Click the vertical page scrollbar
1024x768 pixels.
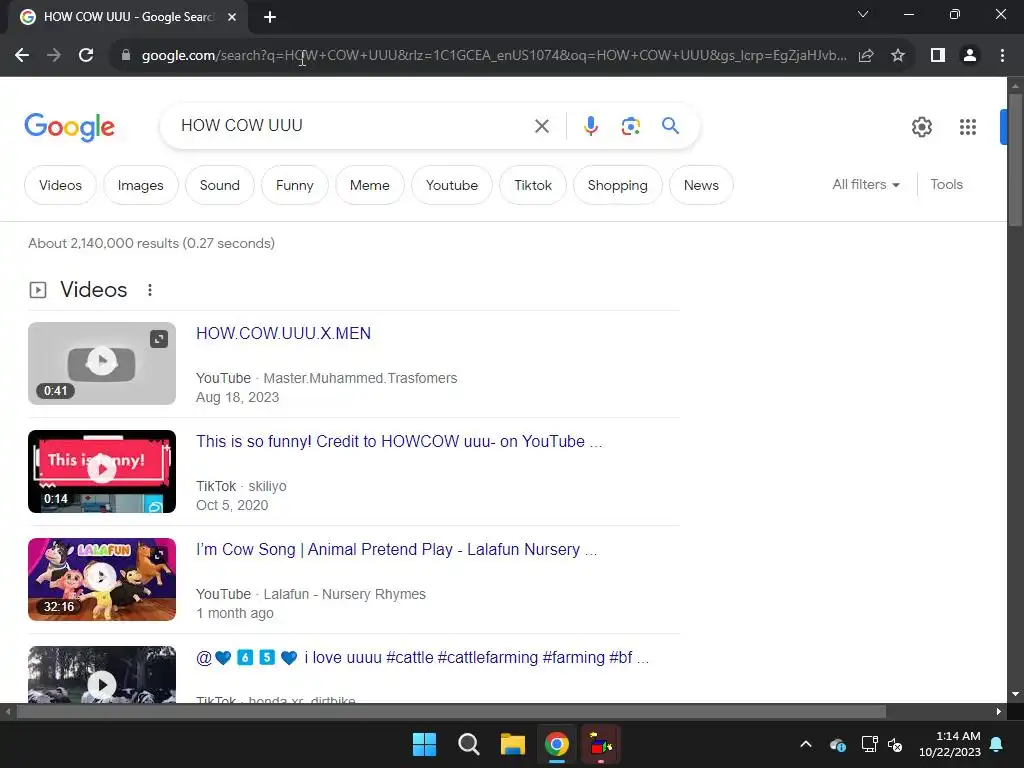pyautogui.click(x=1015, y=159)
